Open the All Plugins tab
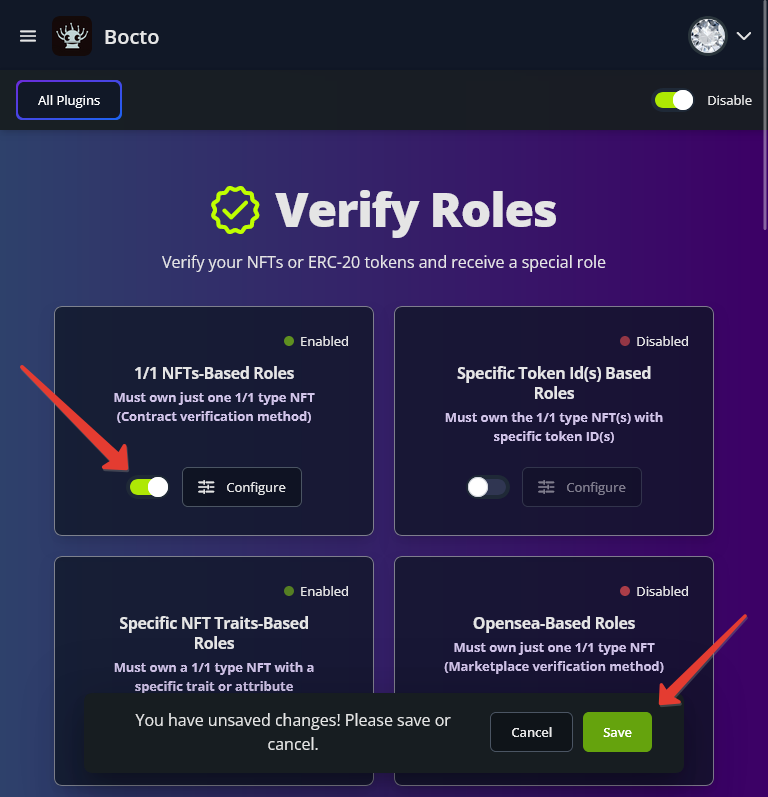Image resolution: width=768 pixels, height=797 pixels. pyautogui.click(x=69, y=100)
